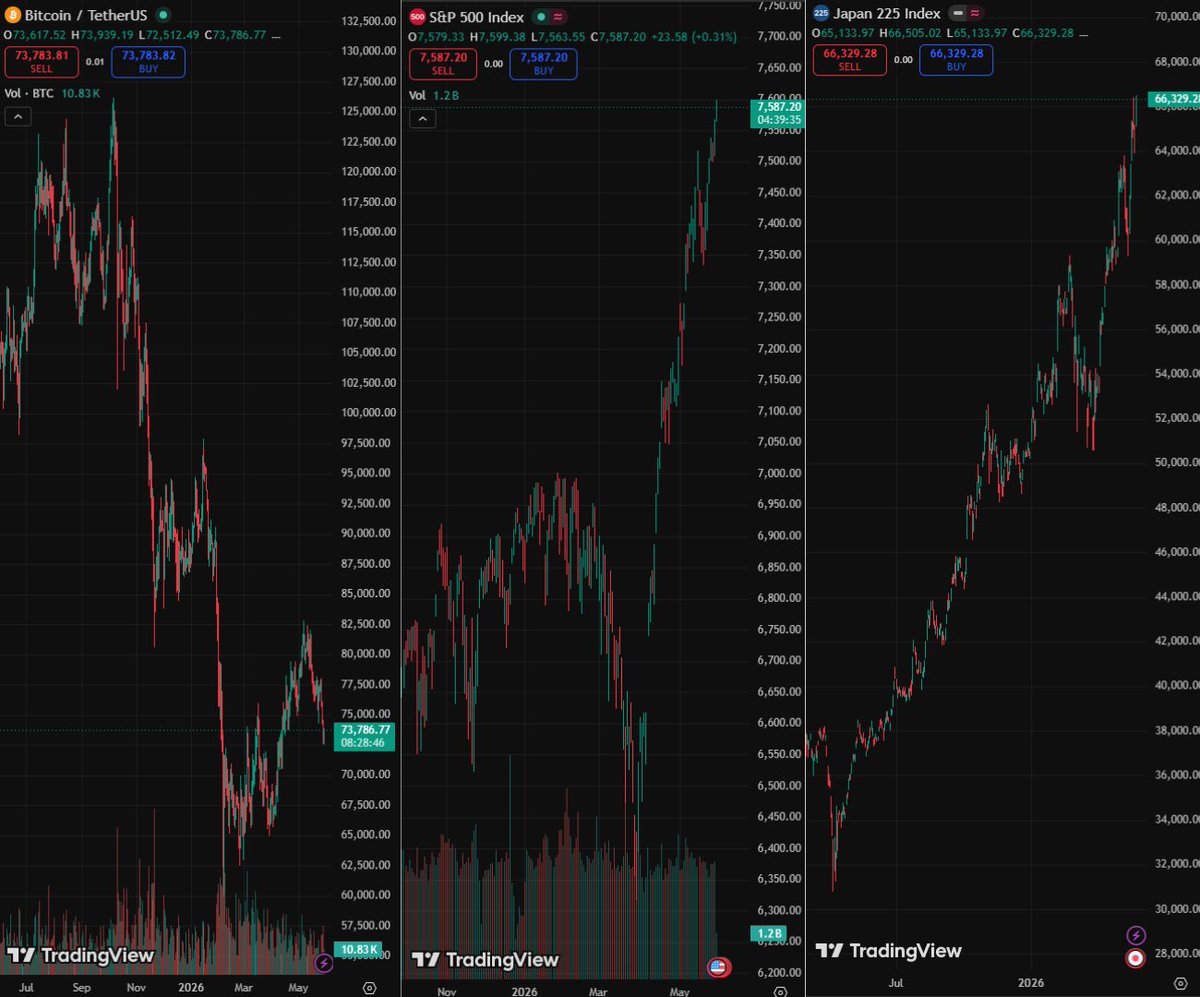Click the Sep label on Bitcoin time axis

click(83, 988)
